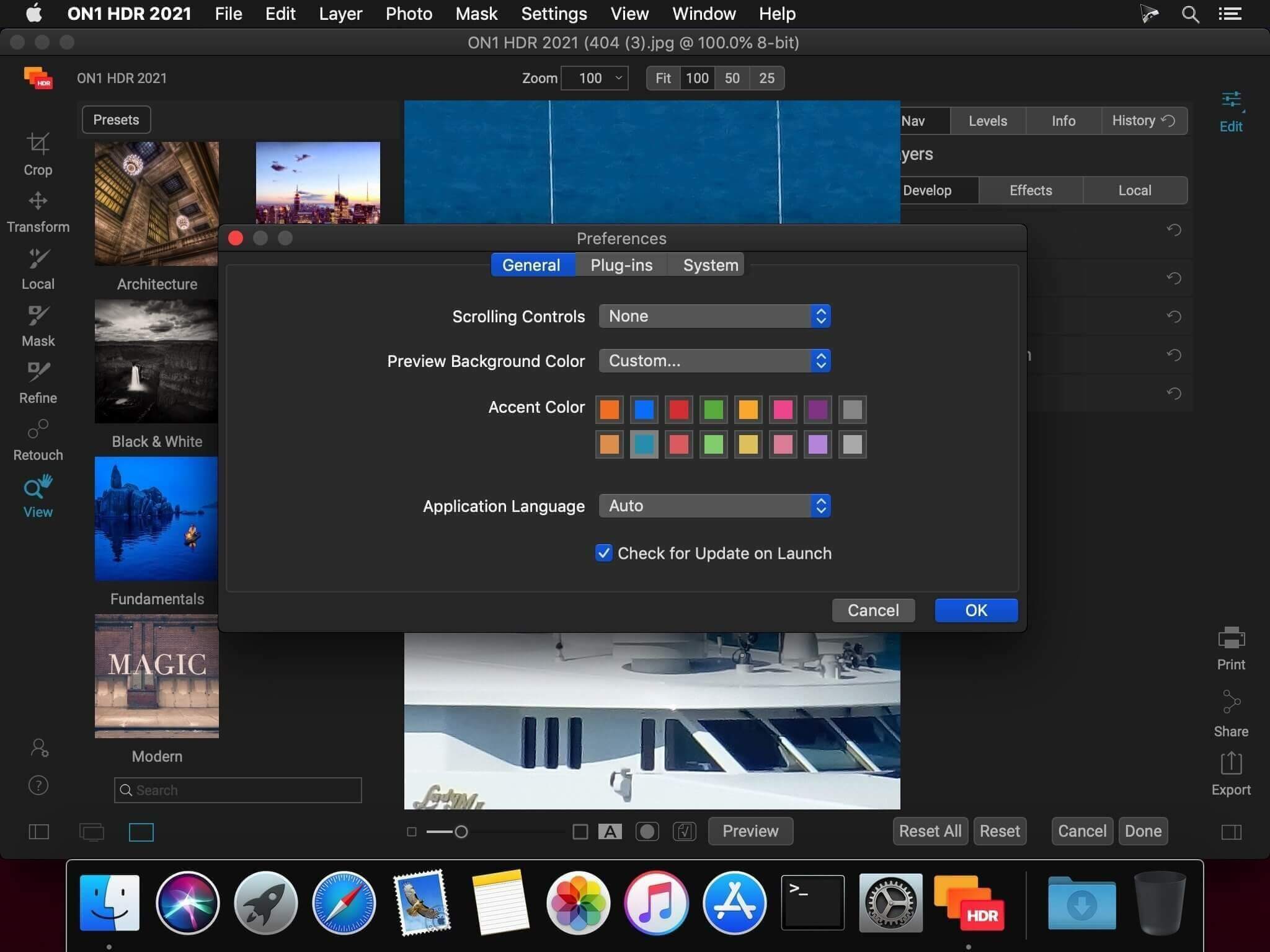Screen dimensions: 1270x952
Task: Set zoom to 50 percent
Action: 732,78
